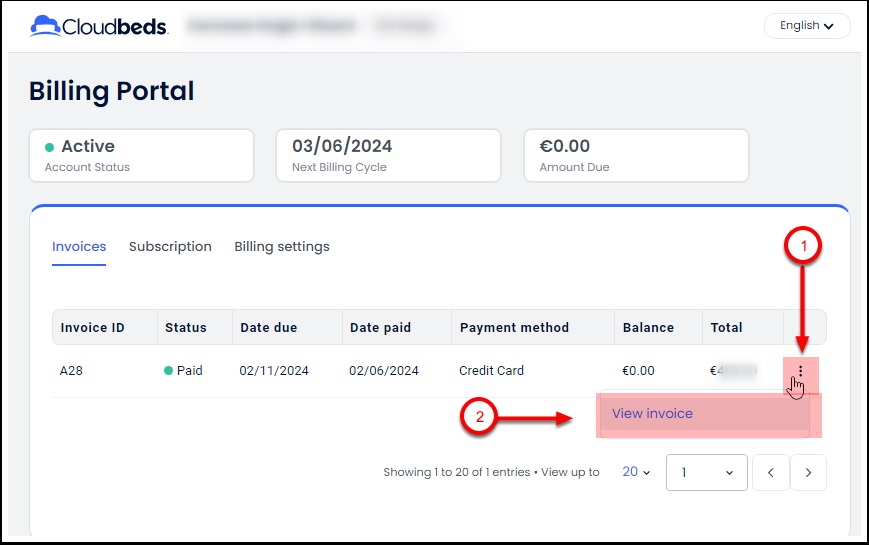Go to the previous page arrow

pos(770,473)
